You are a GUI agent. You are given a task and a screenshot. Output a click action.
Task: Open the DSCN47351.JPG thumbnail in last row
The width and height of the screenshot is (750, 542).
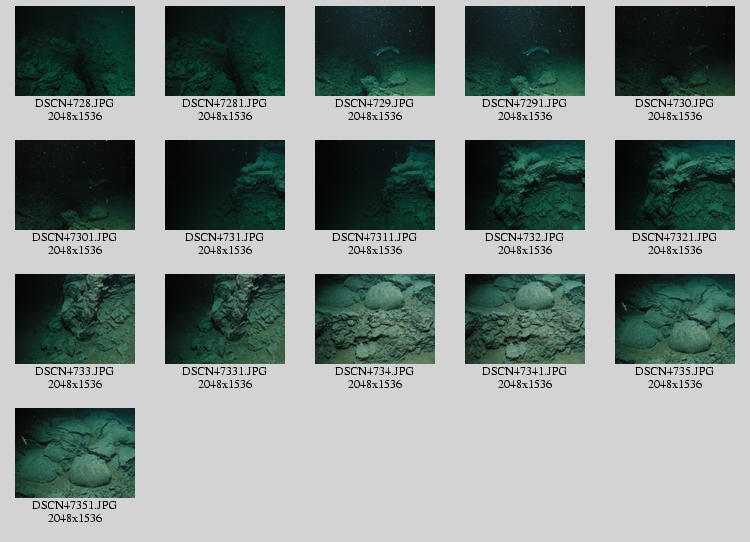pos(75,453)
